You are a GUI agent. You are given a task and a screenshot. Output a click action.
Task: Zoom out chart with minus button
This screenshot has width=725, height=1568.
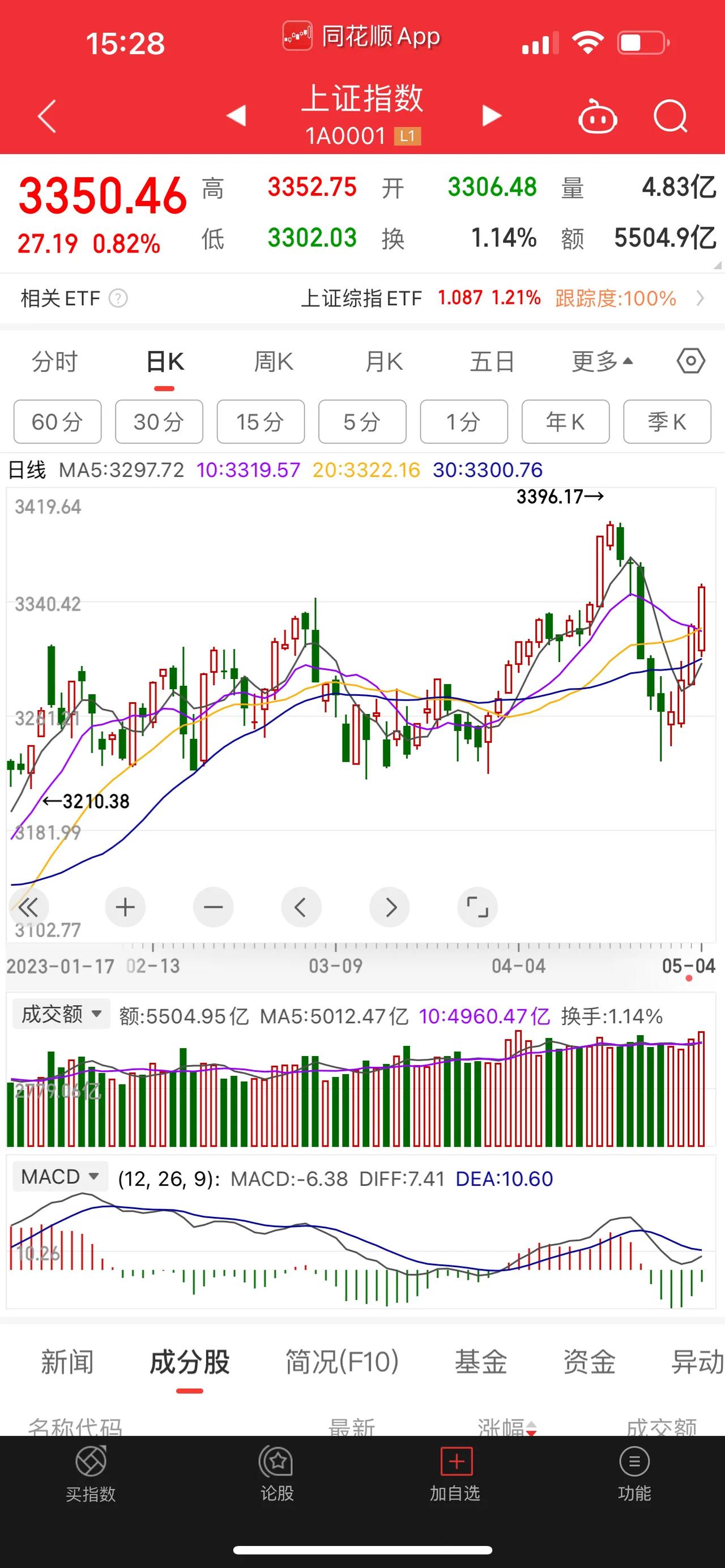[x=213, y=908]
